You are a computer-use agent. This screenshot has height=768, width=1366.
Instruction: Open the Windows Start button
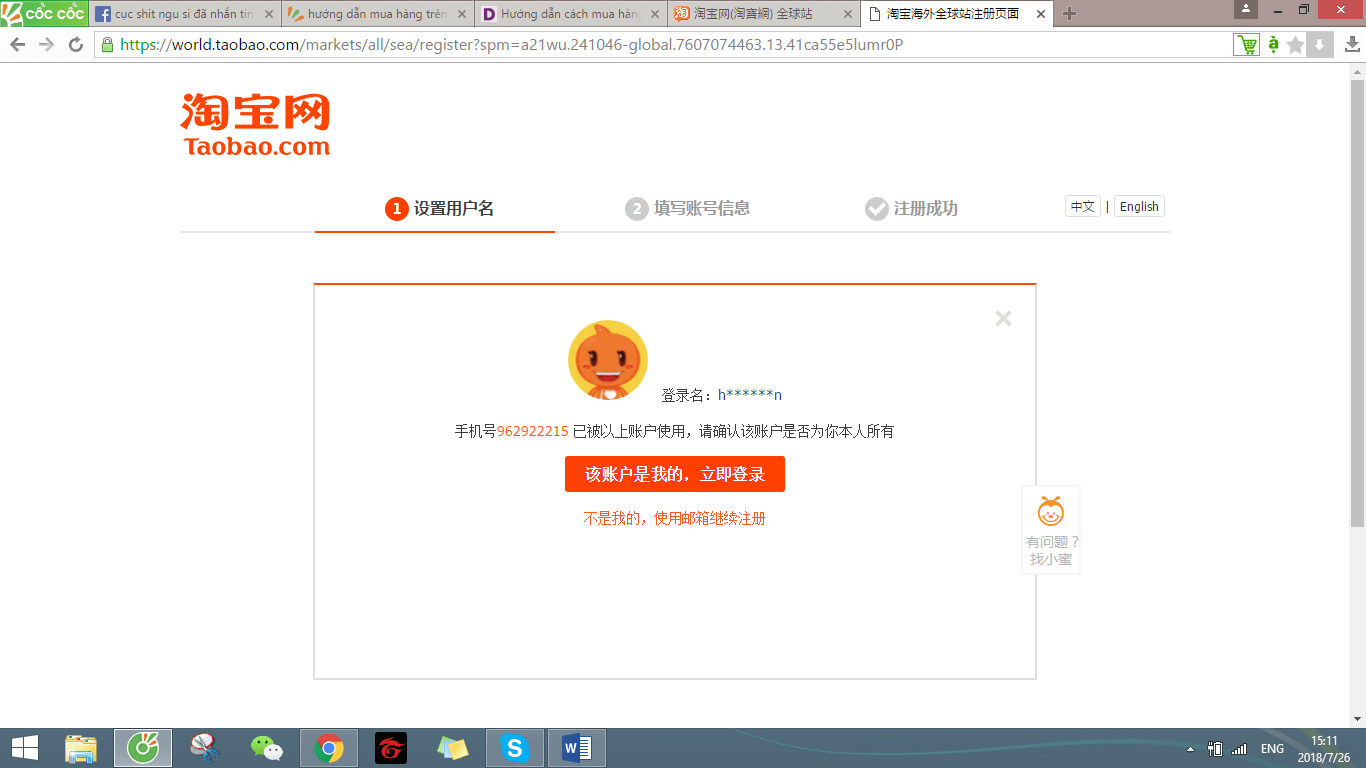[x=25, y=748]
